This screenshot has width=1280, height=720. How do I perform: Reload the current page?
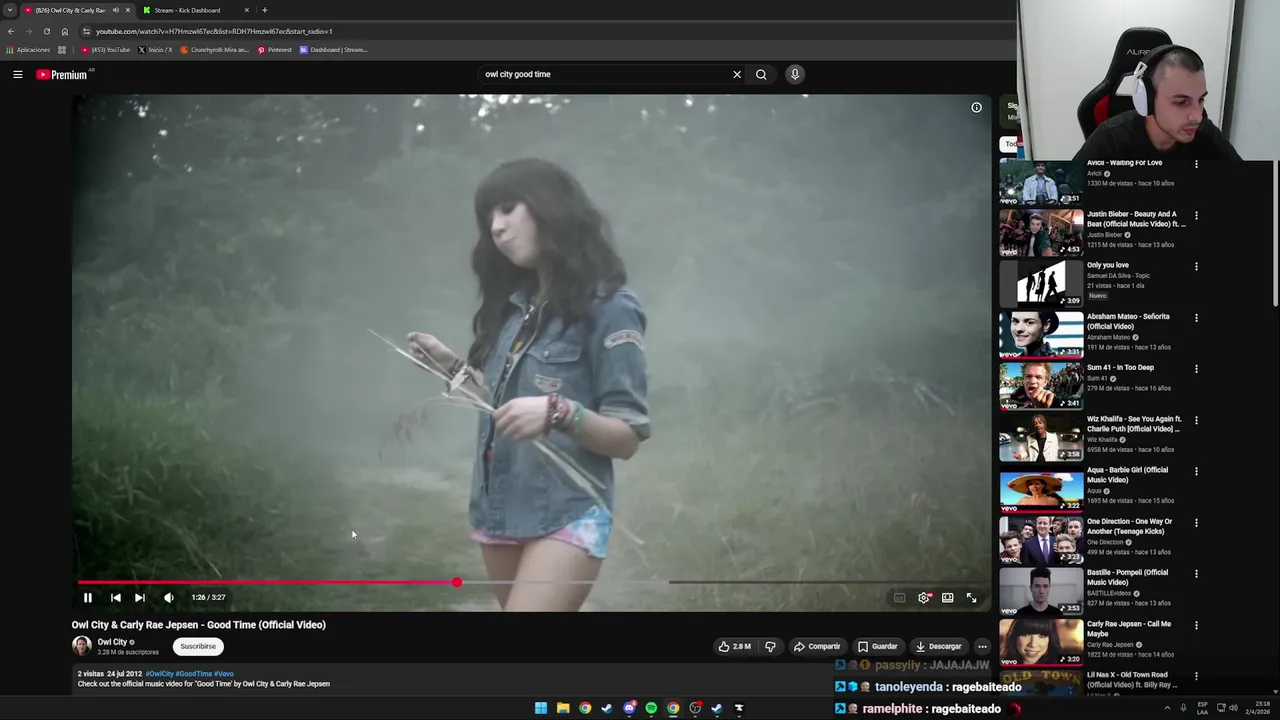[46, 31]
